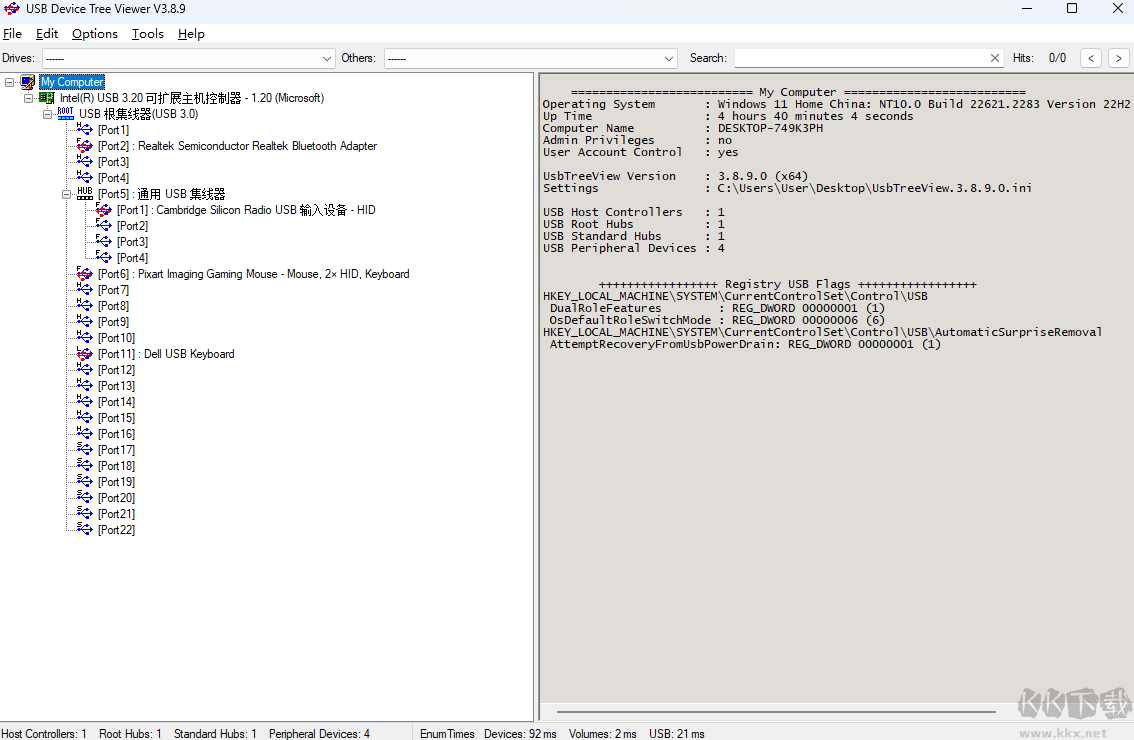Open the Others dropdown list
The width and height of the screenshot is (1134, 740).
pyautogui.click(x=668, y=58)
